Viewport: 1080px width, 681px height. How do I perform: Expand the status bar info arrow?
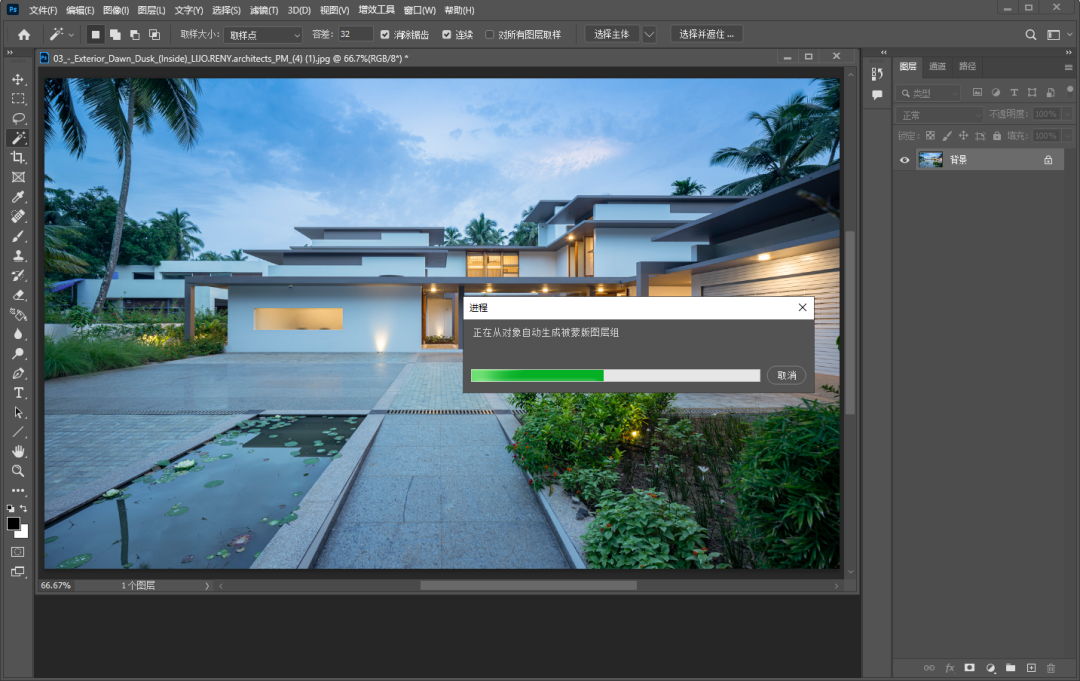coord(207,586)
